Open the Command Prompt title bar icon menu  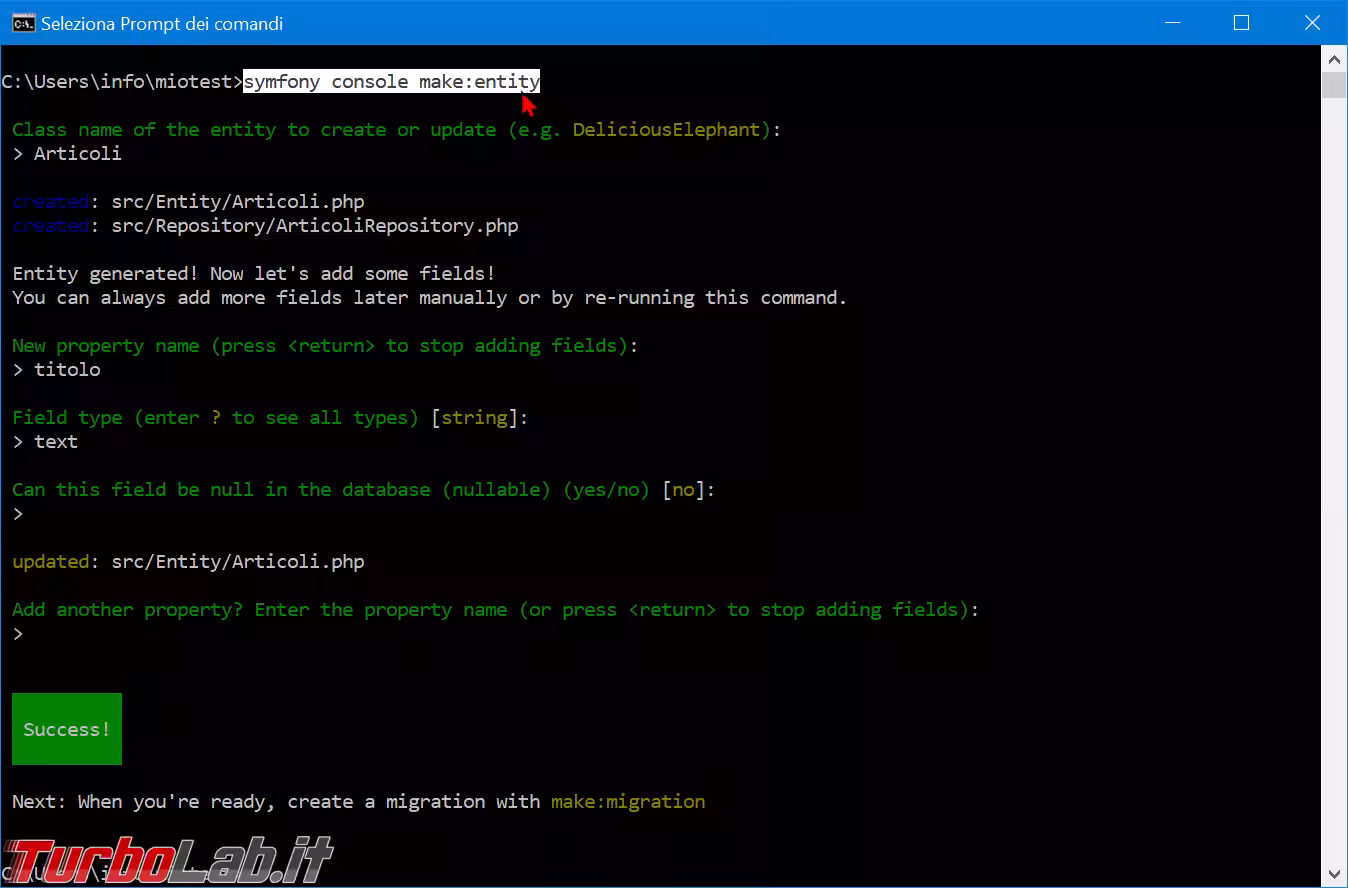tap(21, 23)
